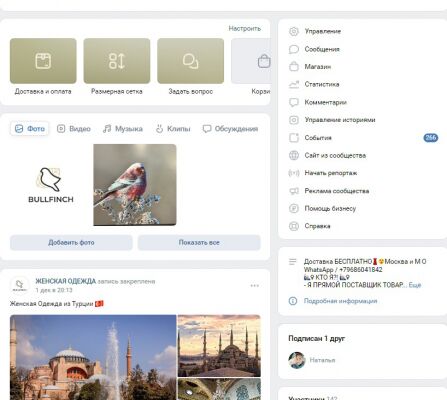Open friend Наталья's avatar
The image size is (447, 400).
pos(297,360)
